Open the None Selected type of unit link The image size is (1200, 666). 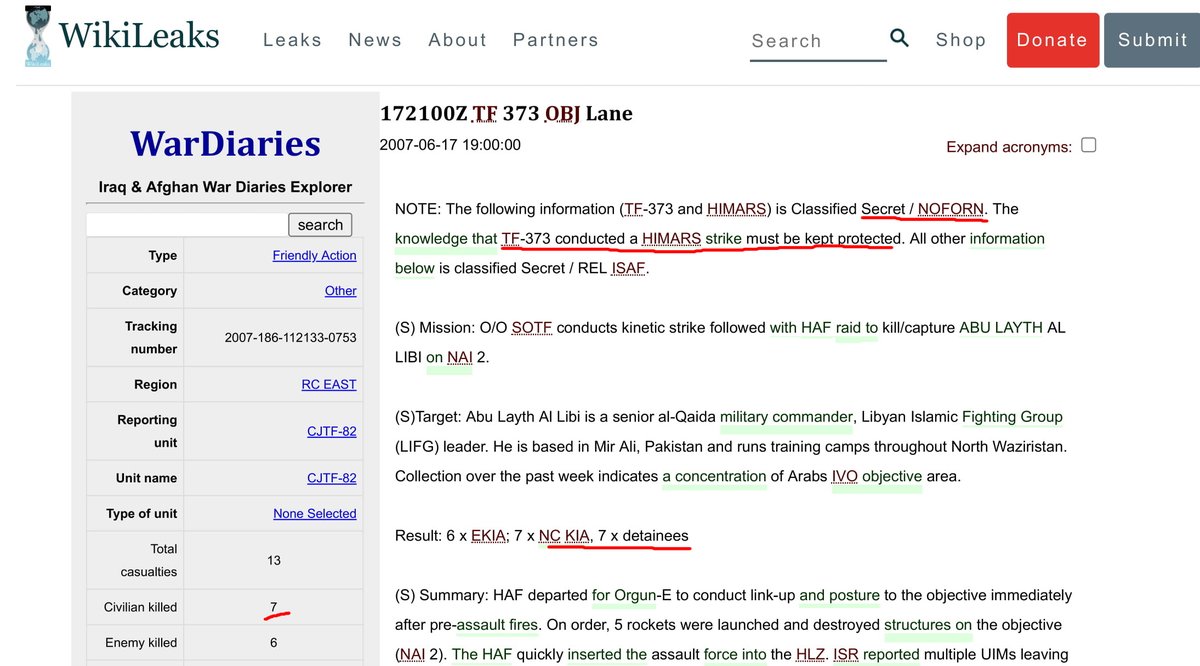[x=315, y=513]
